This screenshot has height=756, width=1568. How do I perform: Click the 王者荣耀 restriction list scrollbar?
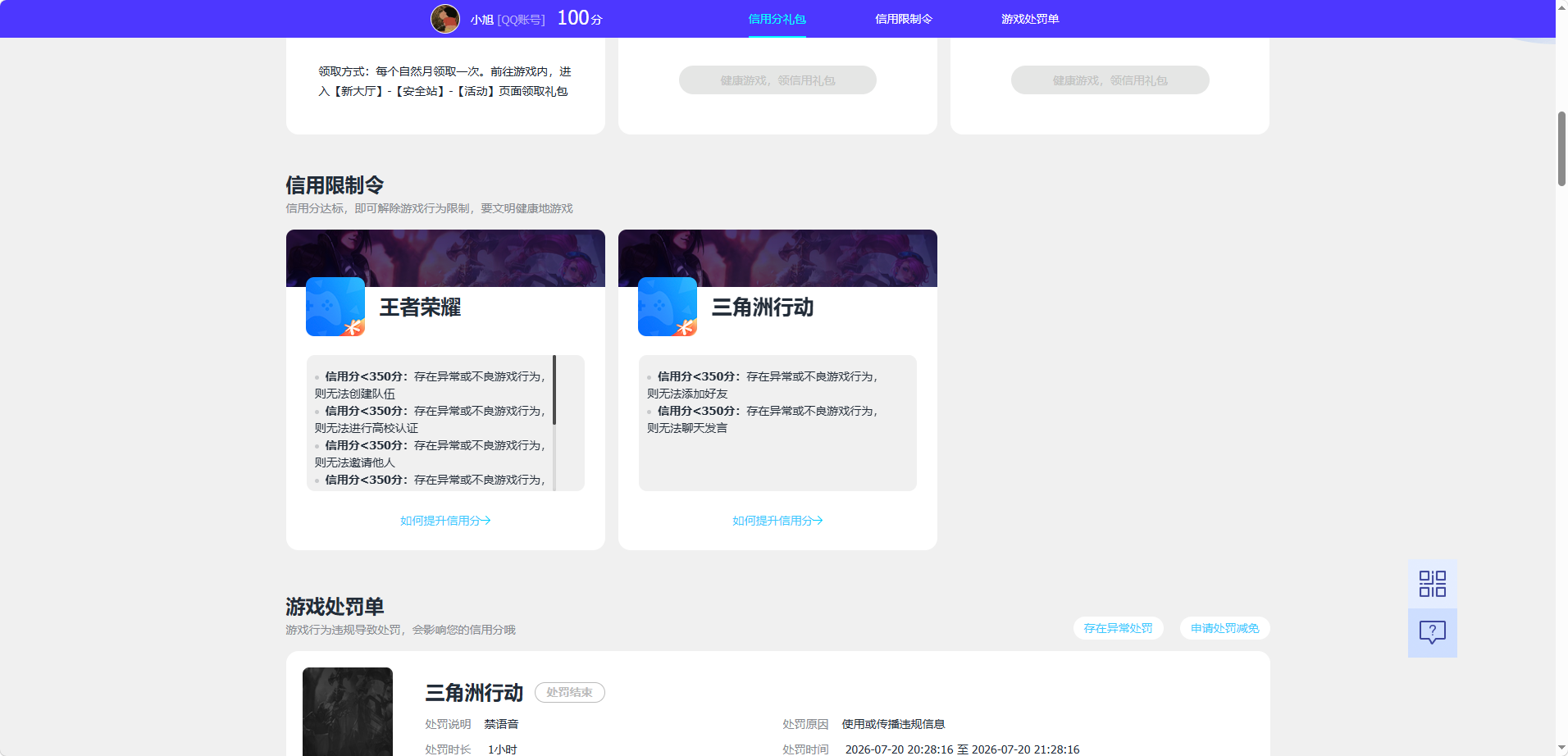pos(554,389)
